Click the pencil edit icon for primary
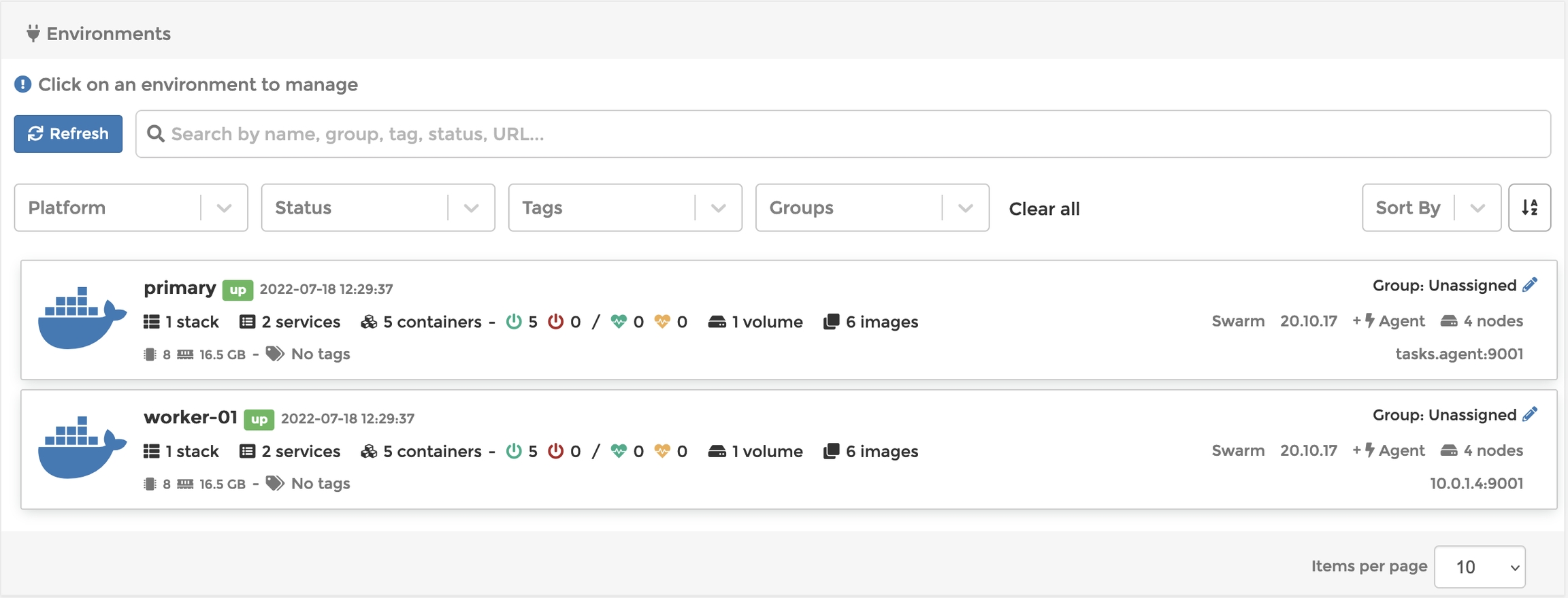 click(1530, 285)
